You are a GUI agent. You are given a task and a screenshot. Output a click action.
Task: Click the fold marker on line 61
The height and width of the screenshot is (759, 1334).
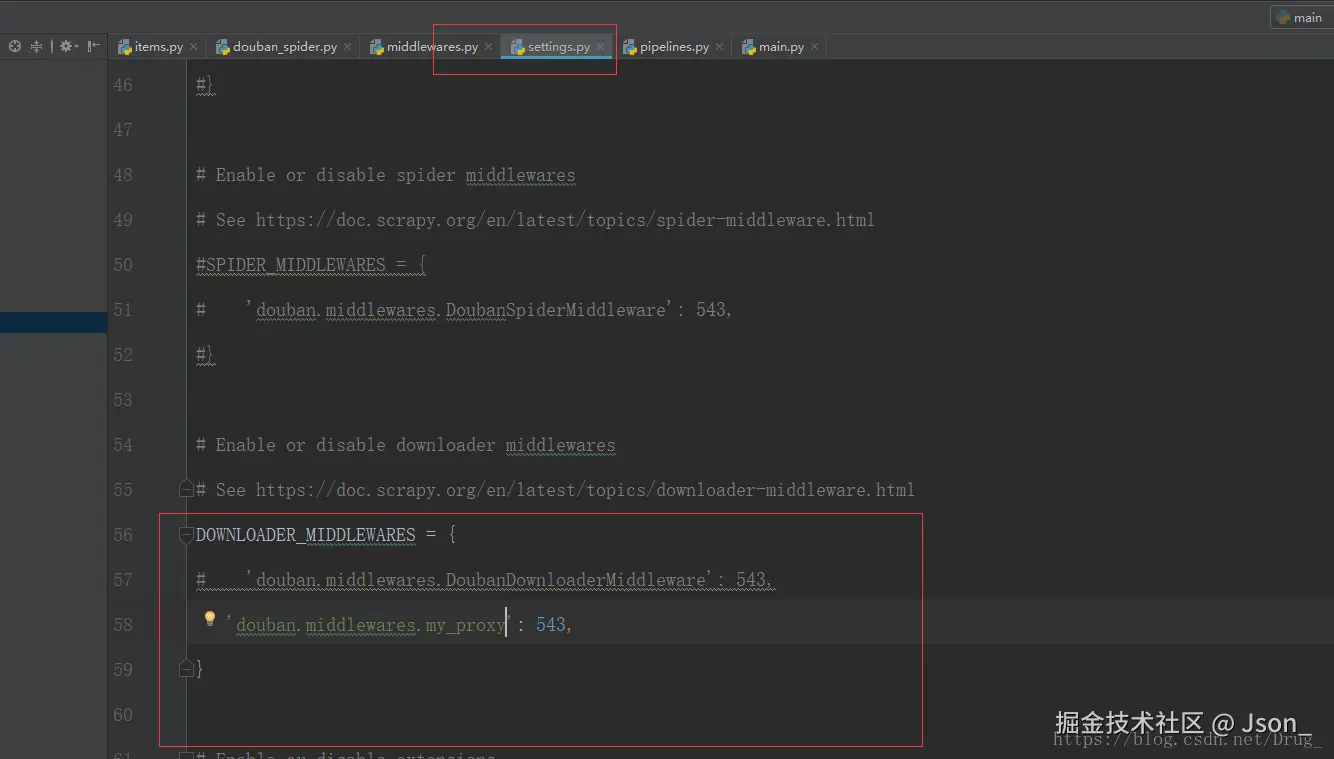coord(186,755)
